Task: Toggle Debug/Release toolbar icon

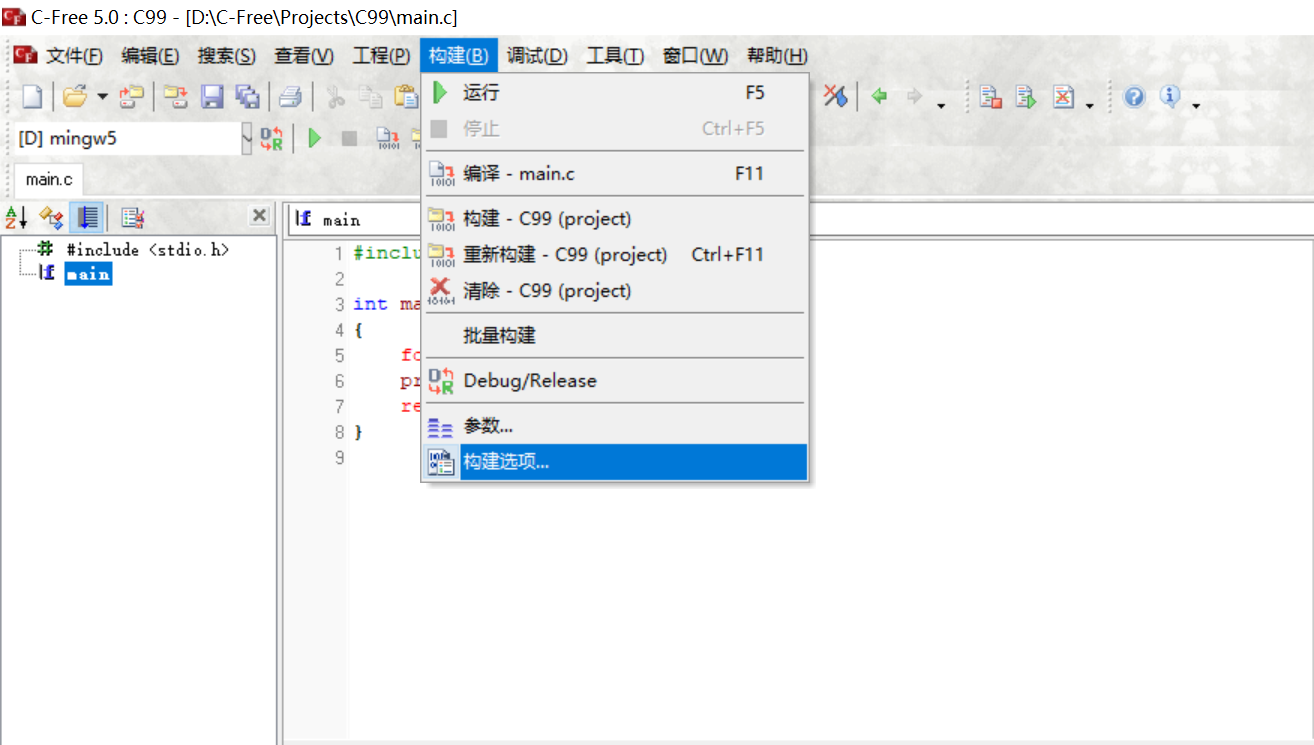Action: (272, 138)
